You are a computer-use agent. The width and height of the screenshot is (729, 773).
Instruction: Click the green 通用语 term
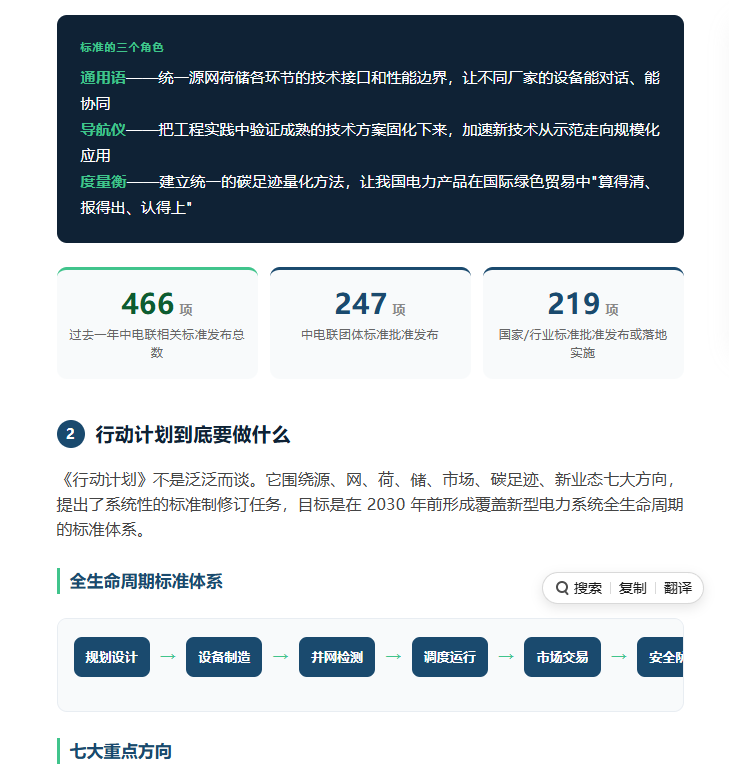pos(103,77)
